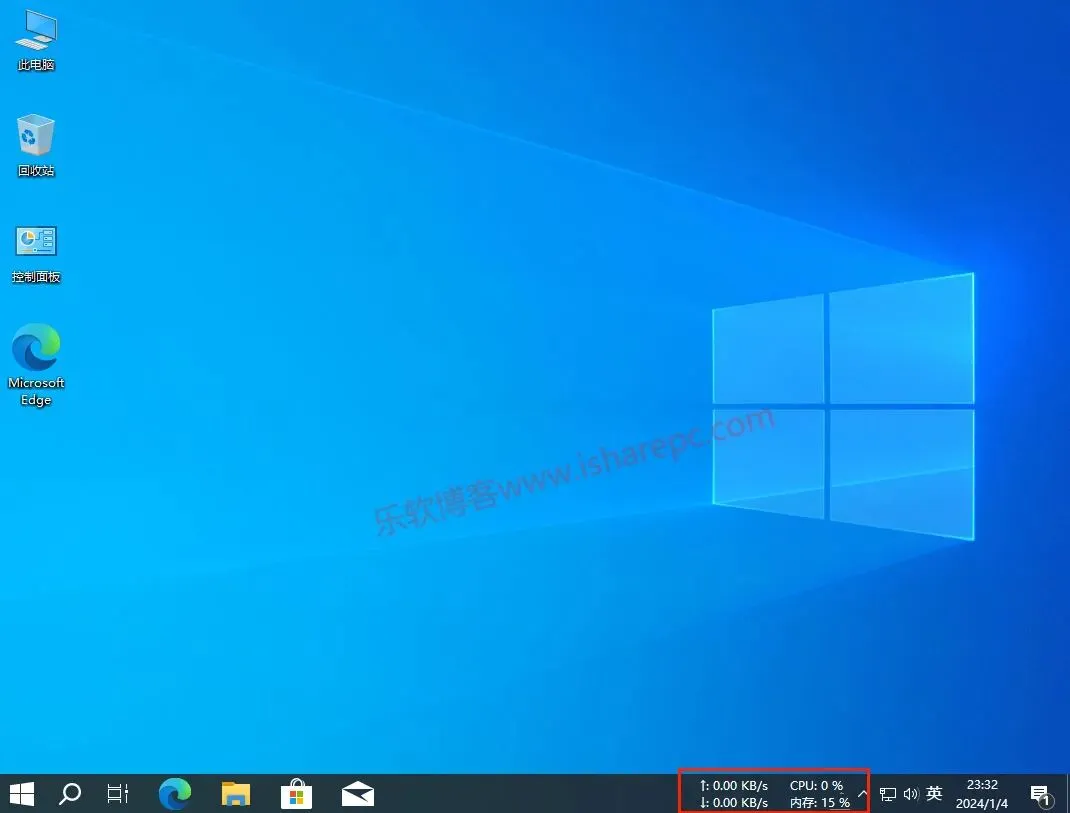Open network status tray icon
This screenshot has width=1070, height=813.
tap(888, 794)
